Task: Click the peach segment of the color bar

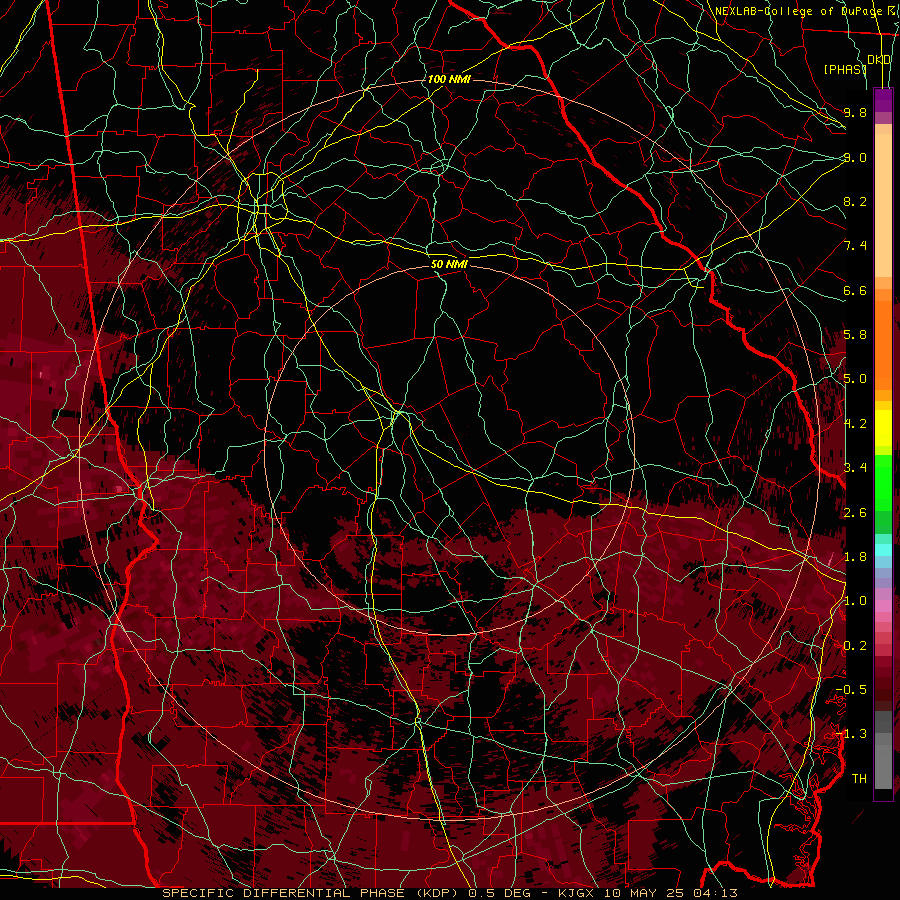Action: [x=883, y=201]
